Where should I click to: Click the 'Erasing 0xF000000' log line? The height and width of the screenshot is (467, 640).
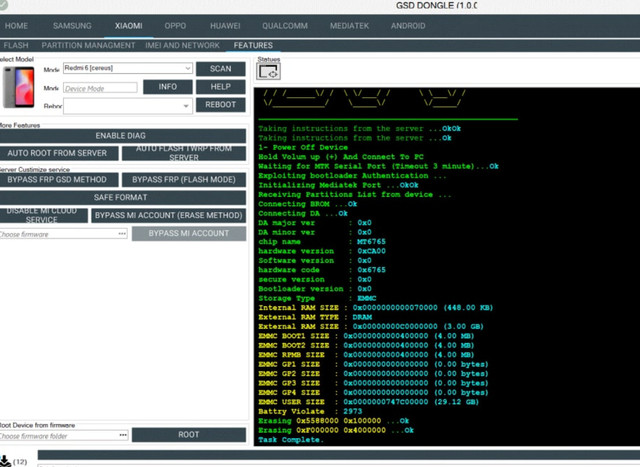click(336, 430)
